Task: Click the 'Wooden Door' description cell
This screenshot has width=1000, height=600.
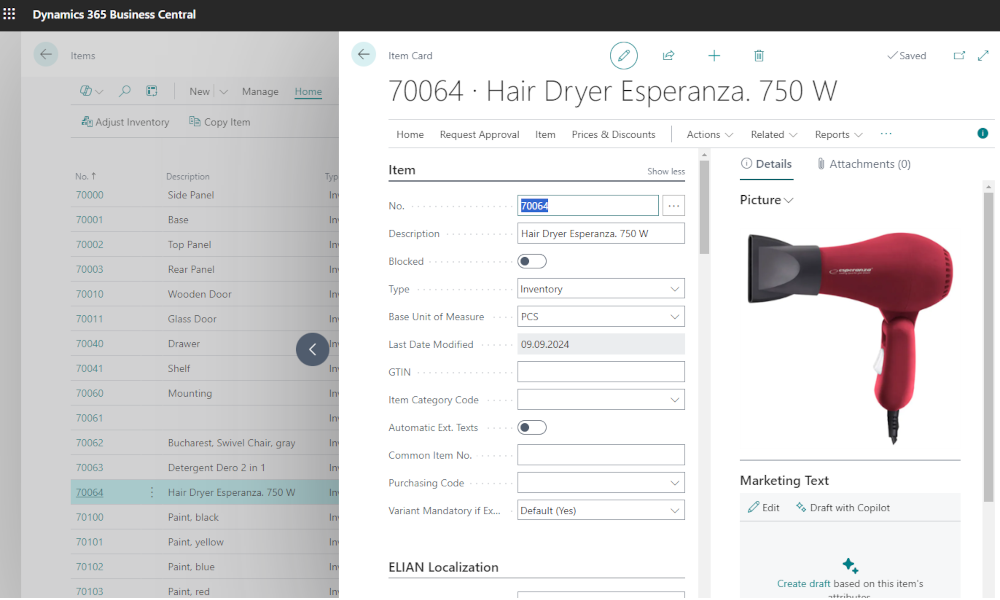Action: (200, 294)
